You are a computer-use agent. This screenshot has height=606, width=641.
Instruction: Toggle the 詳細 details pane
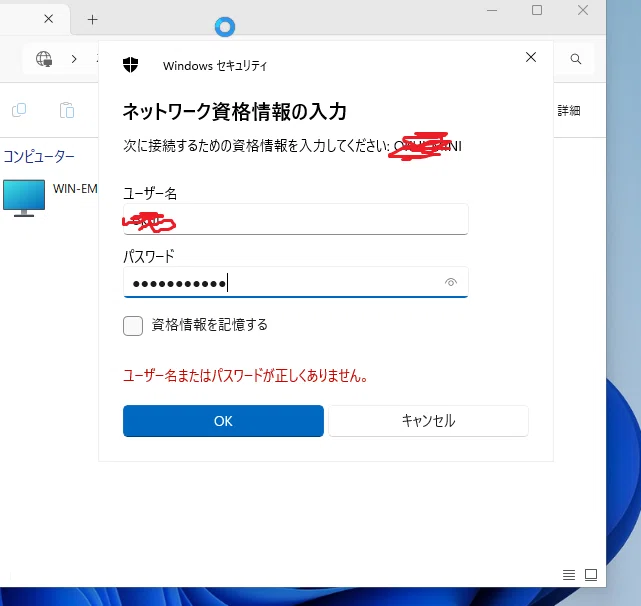point(569,110)
